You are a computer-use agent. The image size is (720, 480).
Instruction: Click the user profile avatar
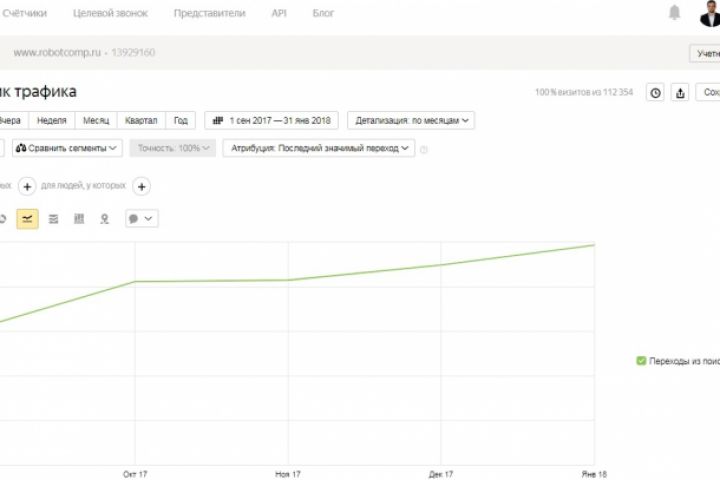tap(709, 13)
